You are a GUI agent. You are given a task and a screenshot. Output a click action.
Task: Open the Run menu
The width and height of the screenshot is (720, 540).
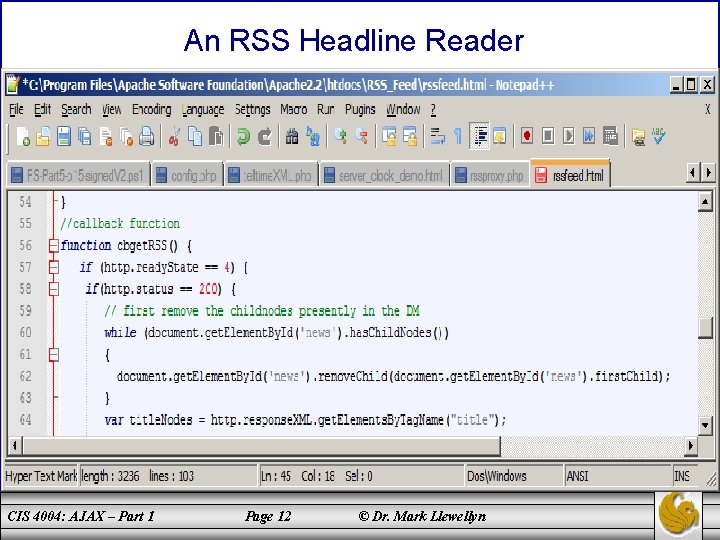(x=326, y=109)
